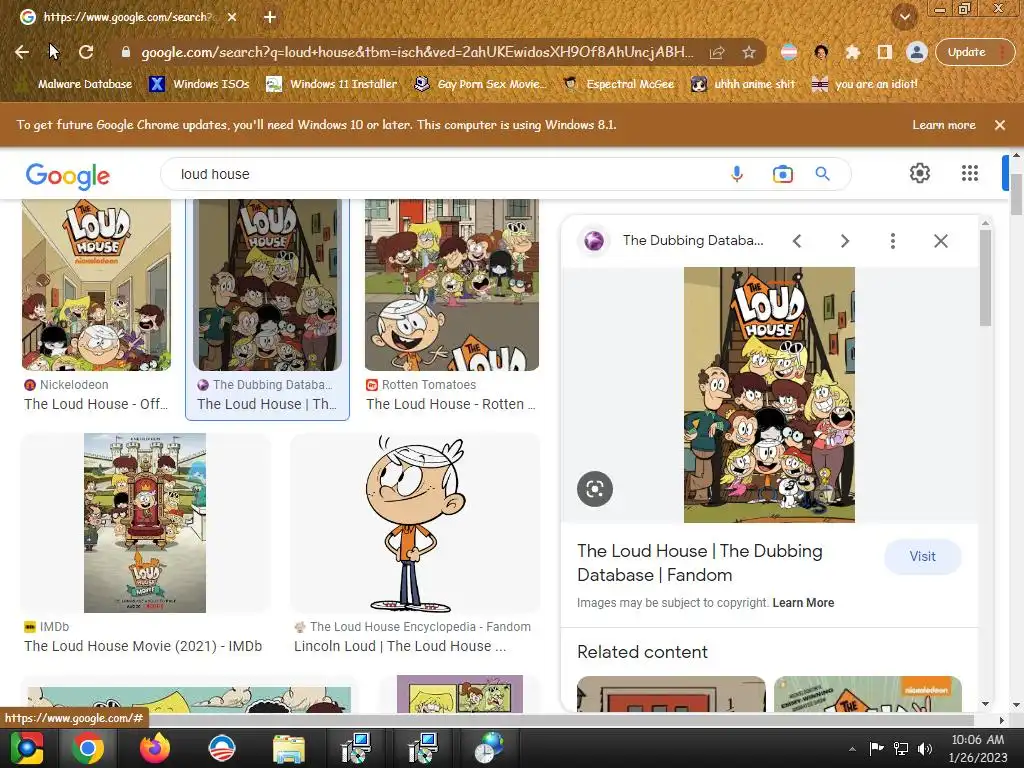Search inside image with Lens icon

pyautogui.click(x=595, y=488)
